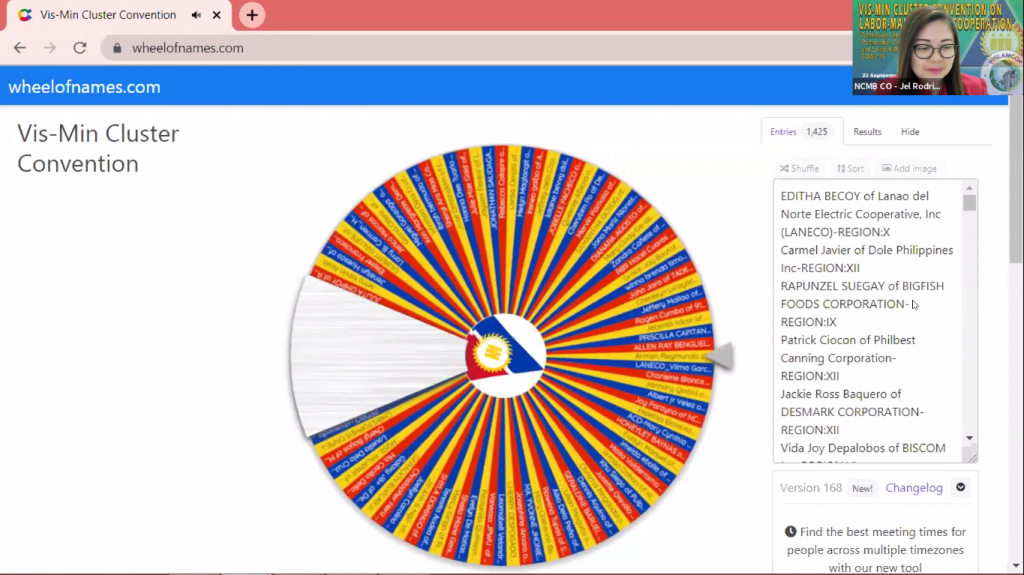Open a new browser tab
The height and width of the screenshot is (575, 1024).
[x=252, y=15]
